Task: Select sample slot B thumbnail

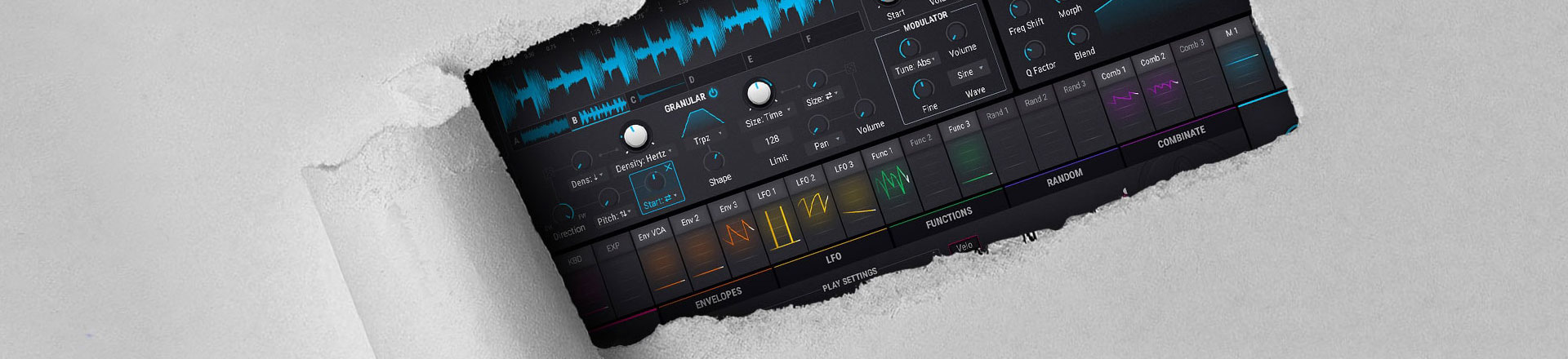Action: (x=599, y=113)
